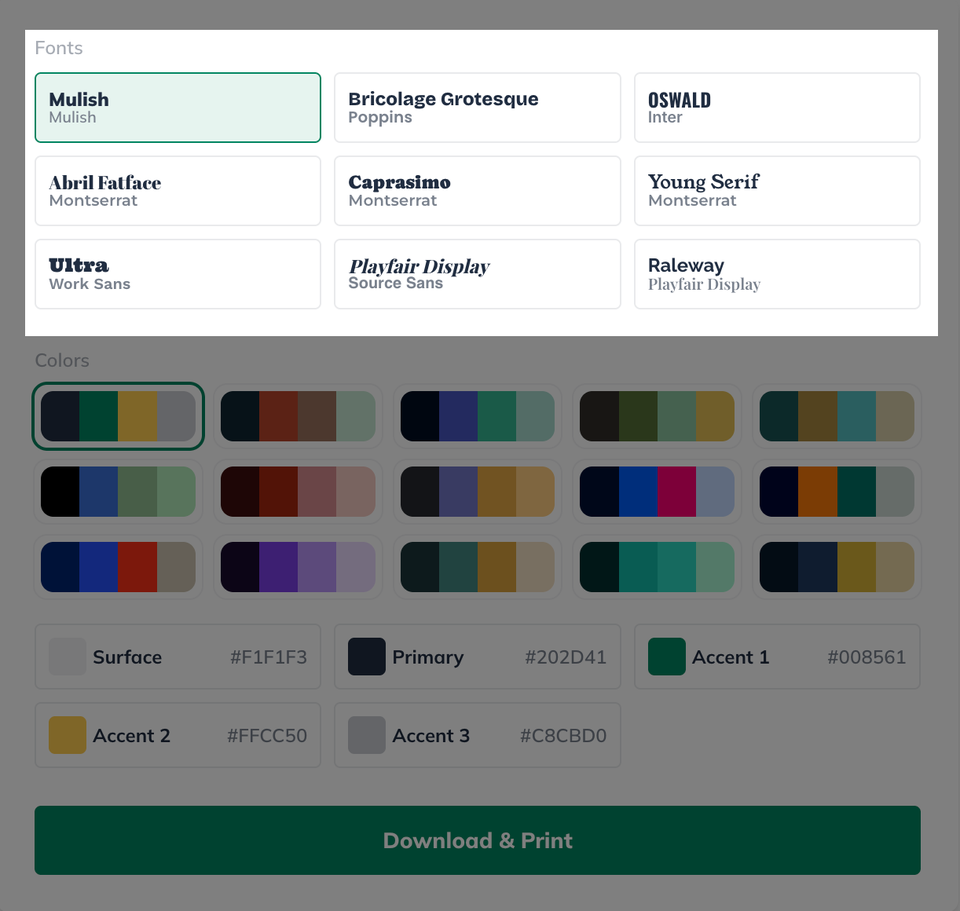Edit the Accent 2 hex value #FFCC50
This screenshot has width=960, height=911.
[267, 735]
